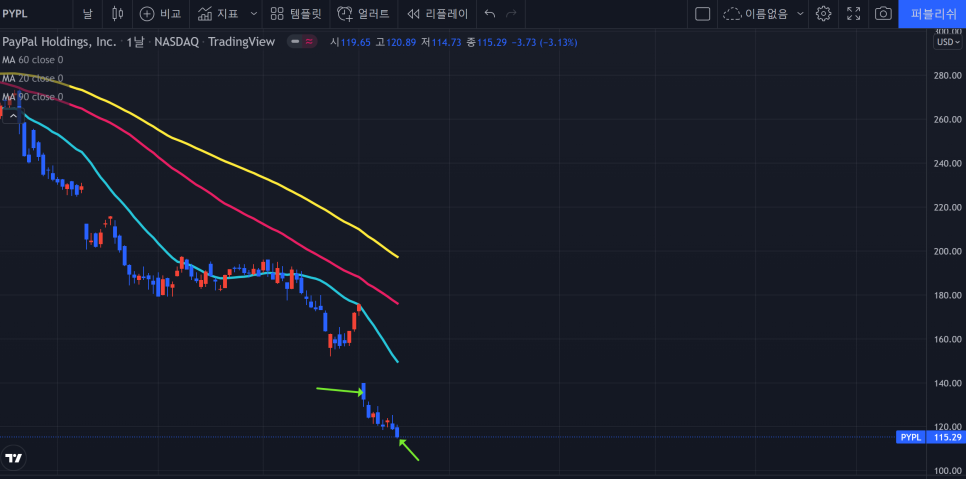The height and width of the screenshot is (479, 966).
Task: Click the 비교 compare symbol button
Action: point(159,14)
